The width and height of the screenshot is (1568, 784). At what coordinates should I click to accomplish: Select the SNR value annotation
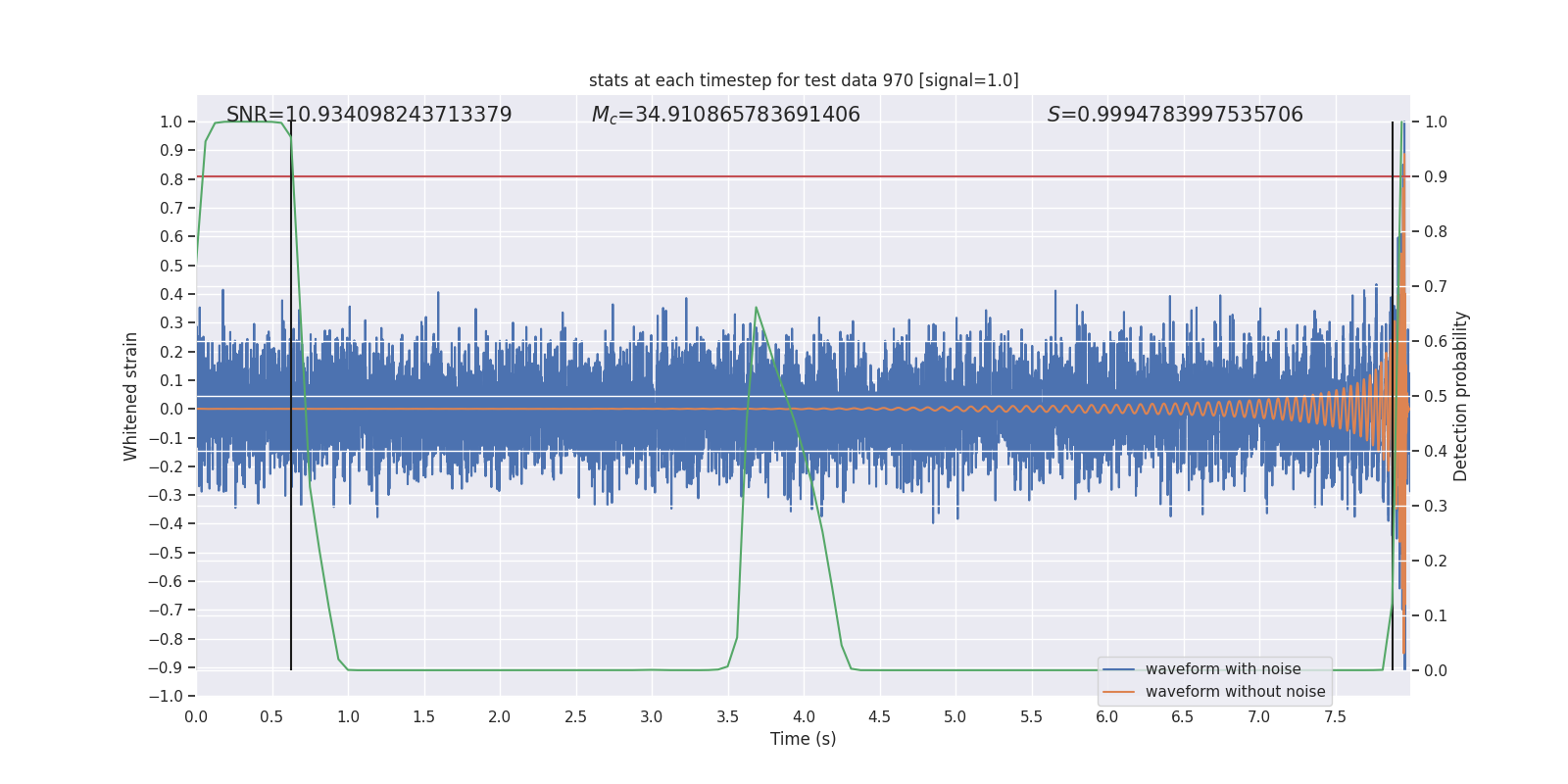click(x=368, y=115)
